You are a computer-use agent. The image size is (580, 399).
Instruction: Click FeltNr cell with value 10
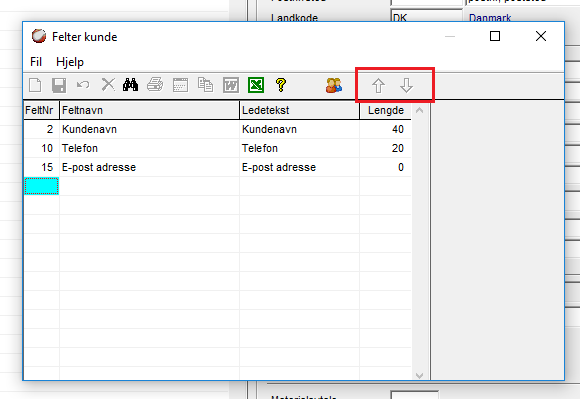(41, 148)
